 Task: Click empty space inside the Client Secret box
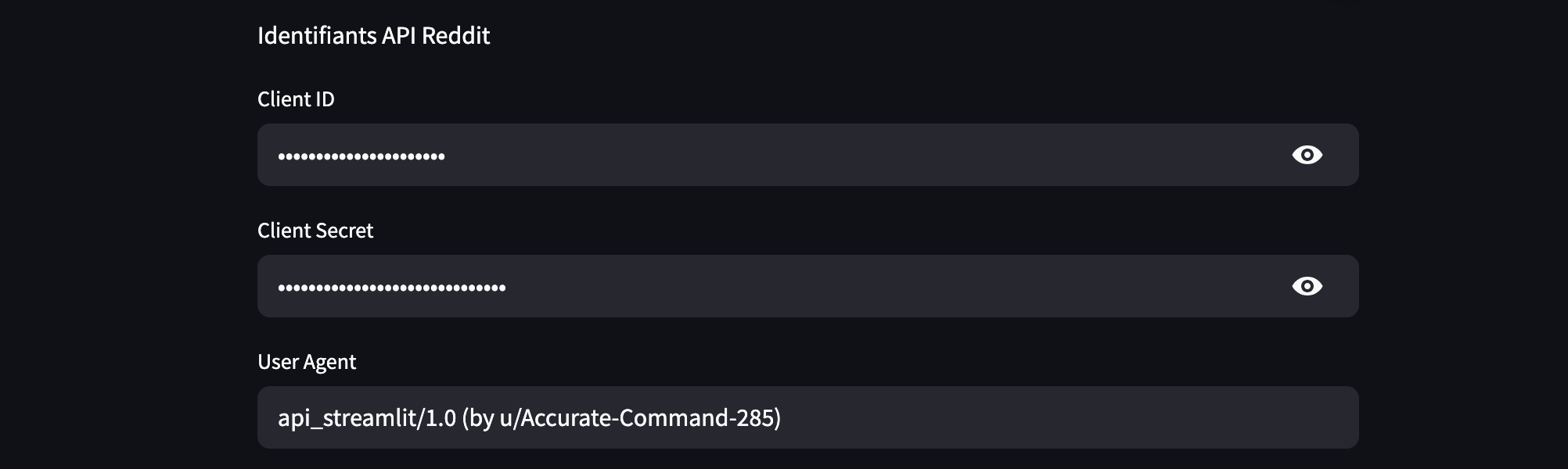(x=892, y=286)
